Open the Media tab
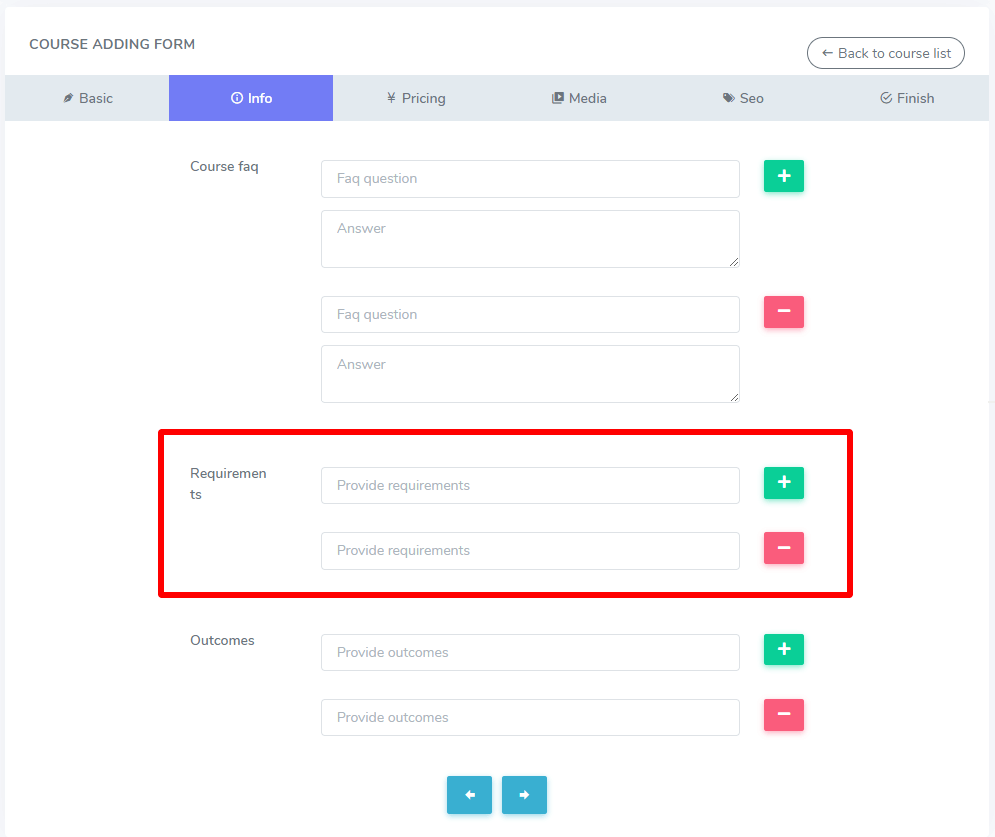This screenshot has width=995, height=837. 579,98
